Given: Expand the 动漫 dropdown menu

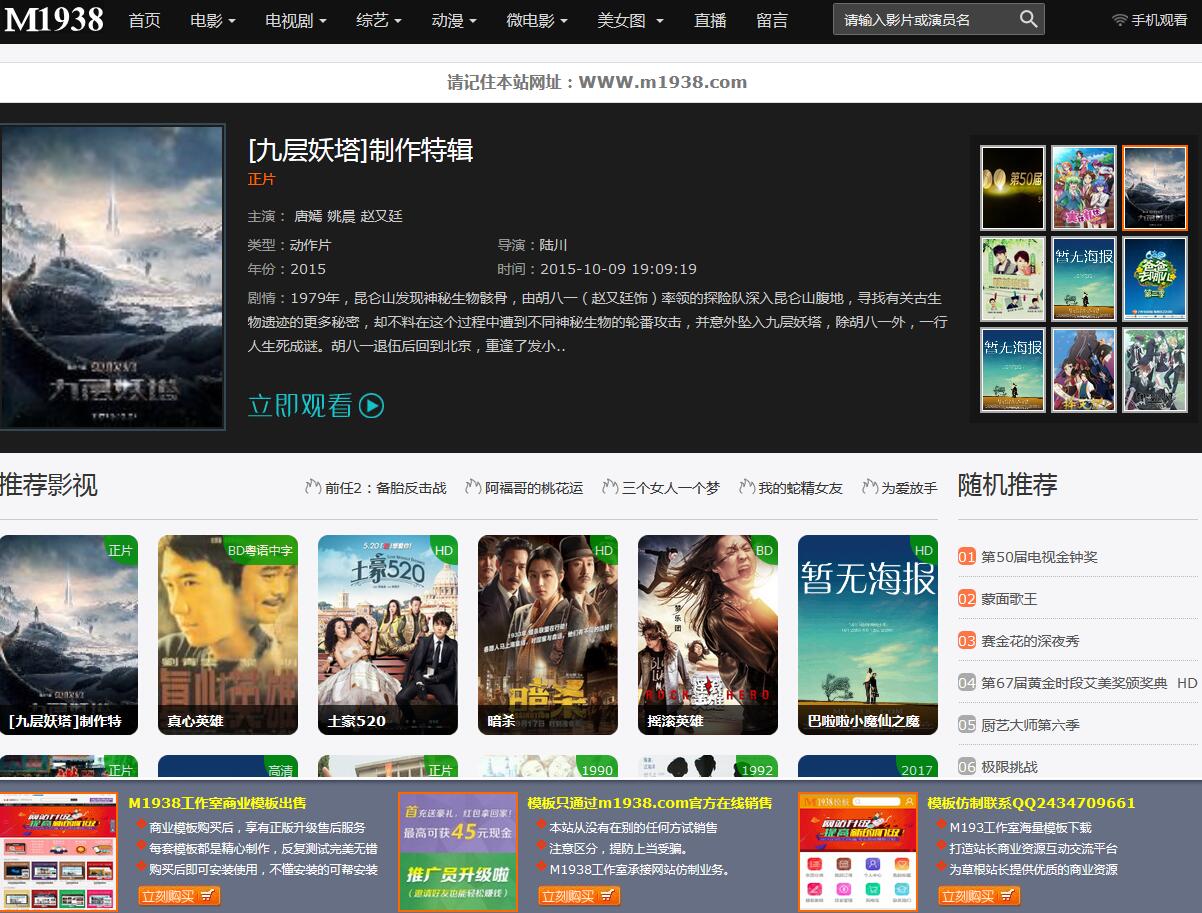Looking at the screenshot, I should pyautogui.click(x=454, y=20).
